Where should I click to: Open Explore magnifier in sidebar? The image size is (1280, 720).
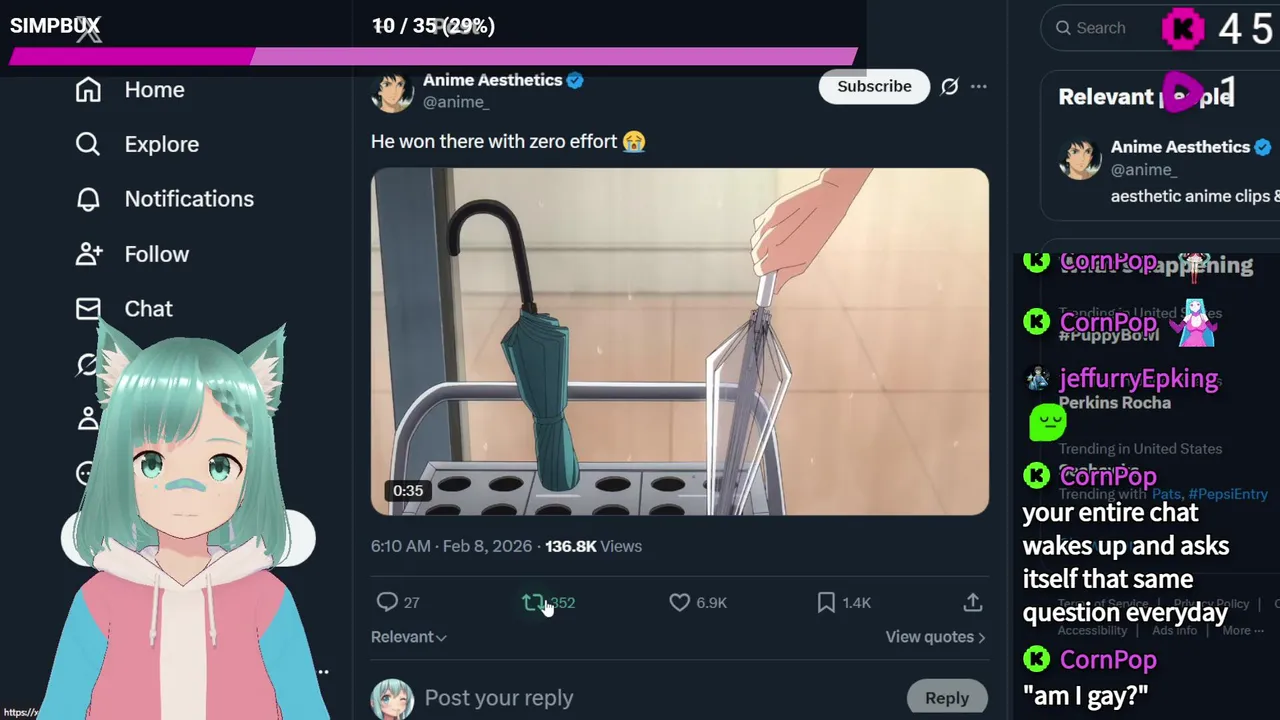(88, 144)
